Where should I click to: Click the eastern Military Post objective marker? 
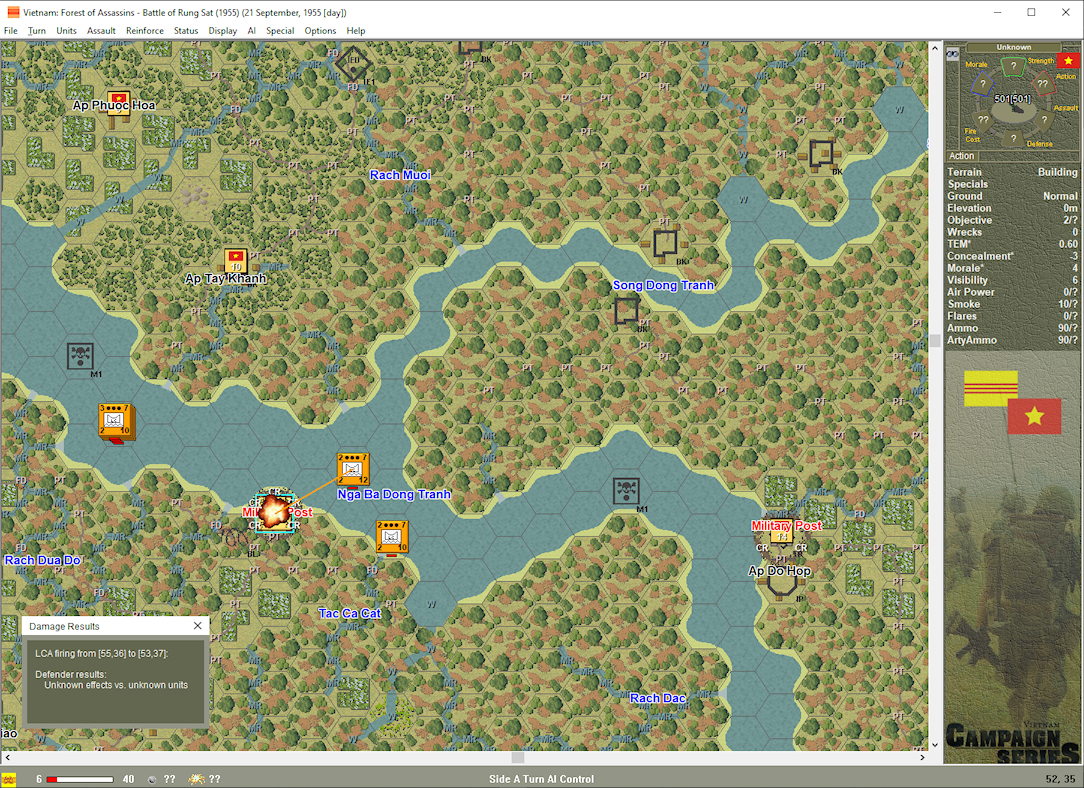(x=782, y=532)
